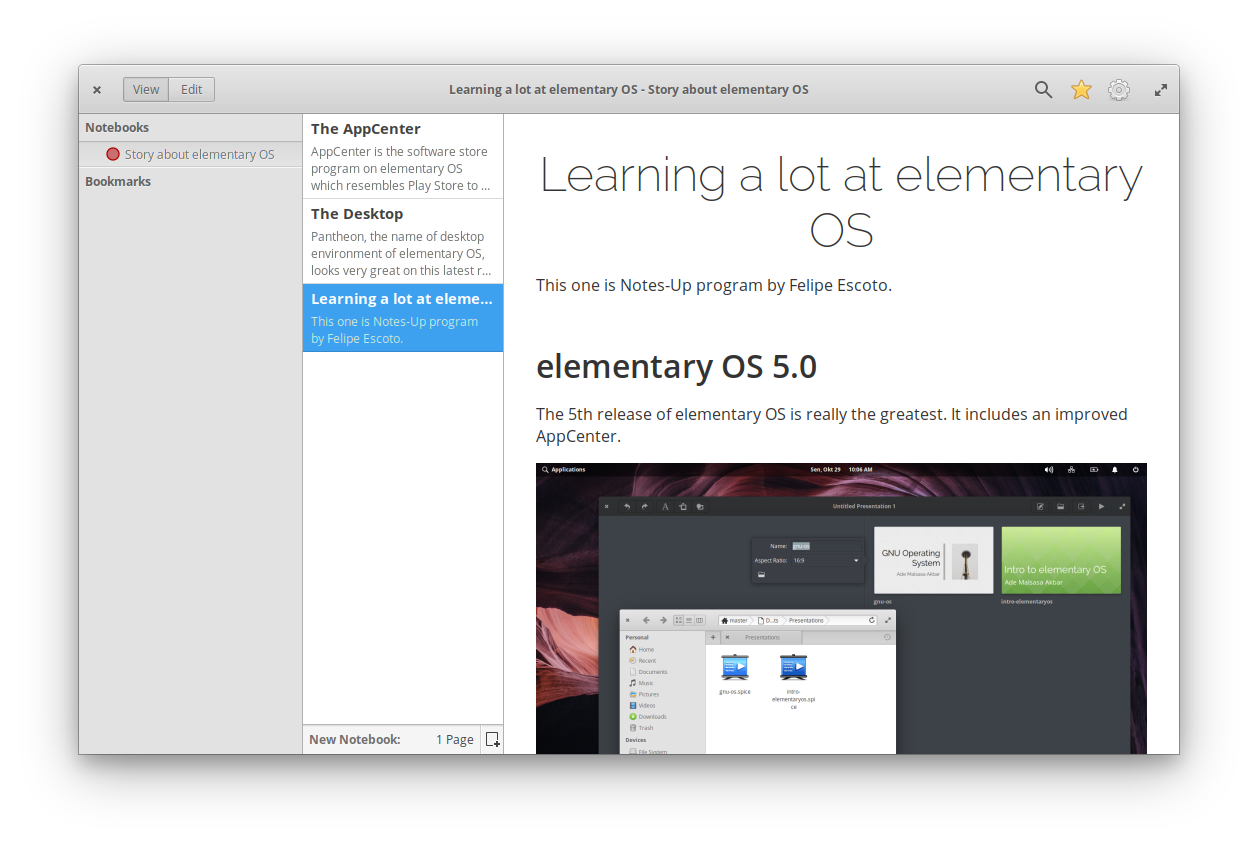Maximize the Notes-Up window
Screen dimensions: 1258x847
[1161, 90]
